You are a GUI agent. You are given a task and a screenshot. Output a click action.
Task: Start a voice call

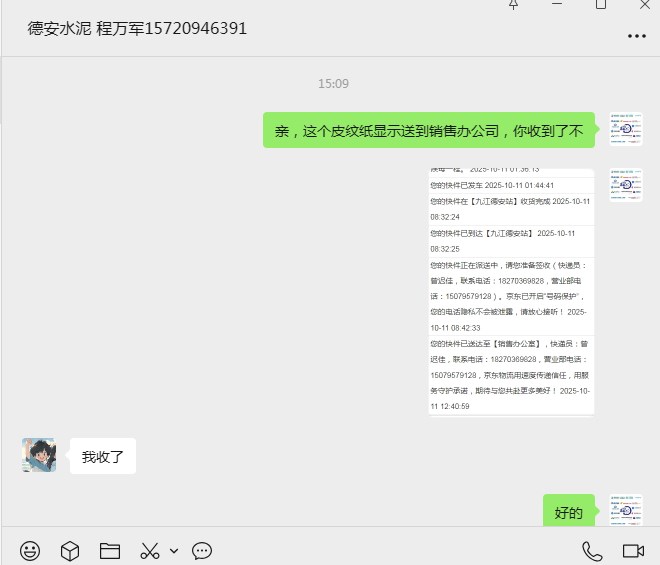point(592,550)
